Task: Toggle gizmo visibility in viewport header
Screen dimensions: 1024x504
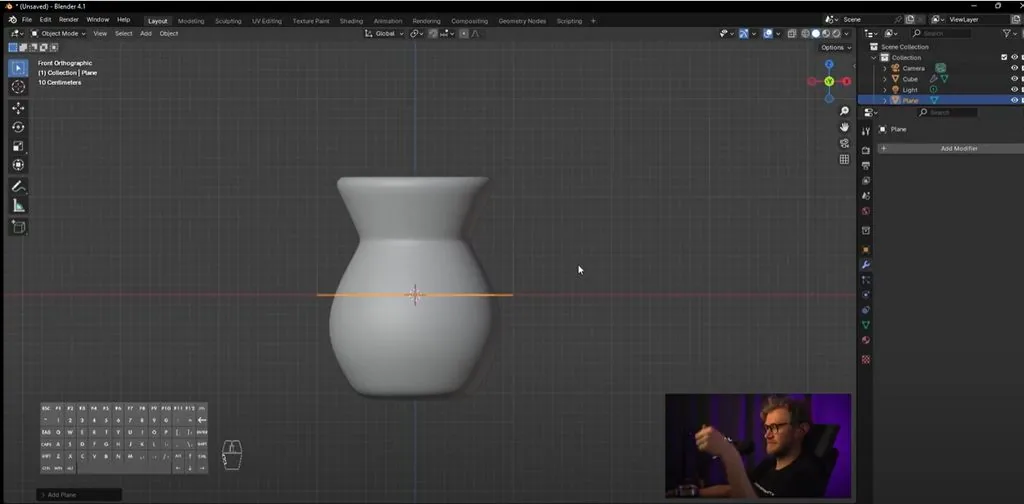Action: pos(744,34)
